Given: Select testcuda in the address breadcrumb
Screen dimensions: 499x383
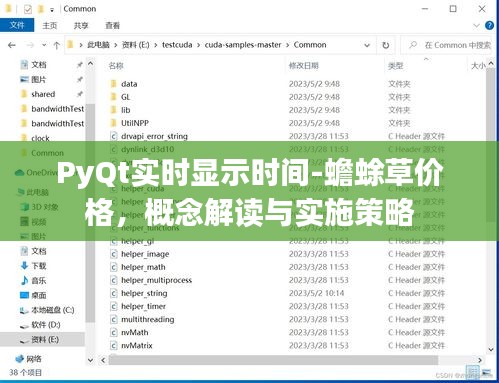Looking at the screenshot, I should click(x=177, y=45).
